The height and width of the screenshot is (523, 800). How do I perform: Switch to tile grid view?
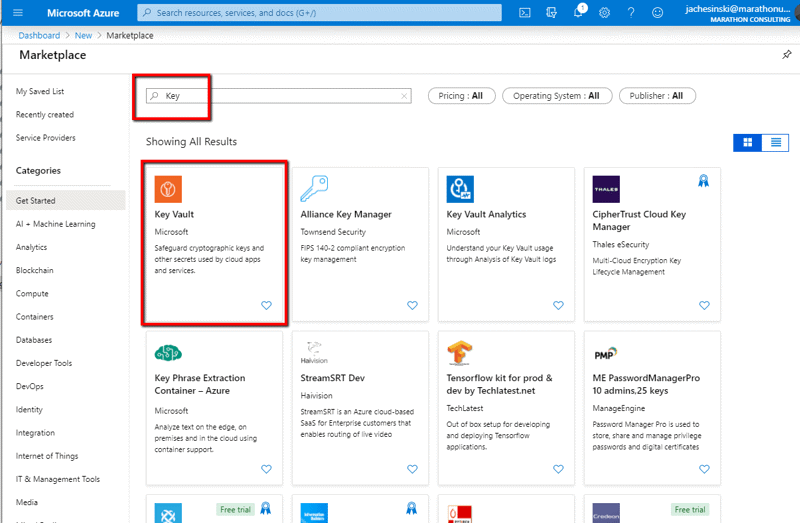click(747, 142)
